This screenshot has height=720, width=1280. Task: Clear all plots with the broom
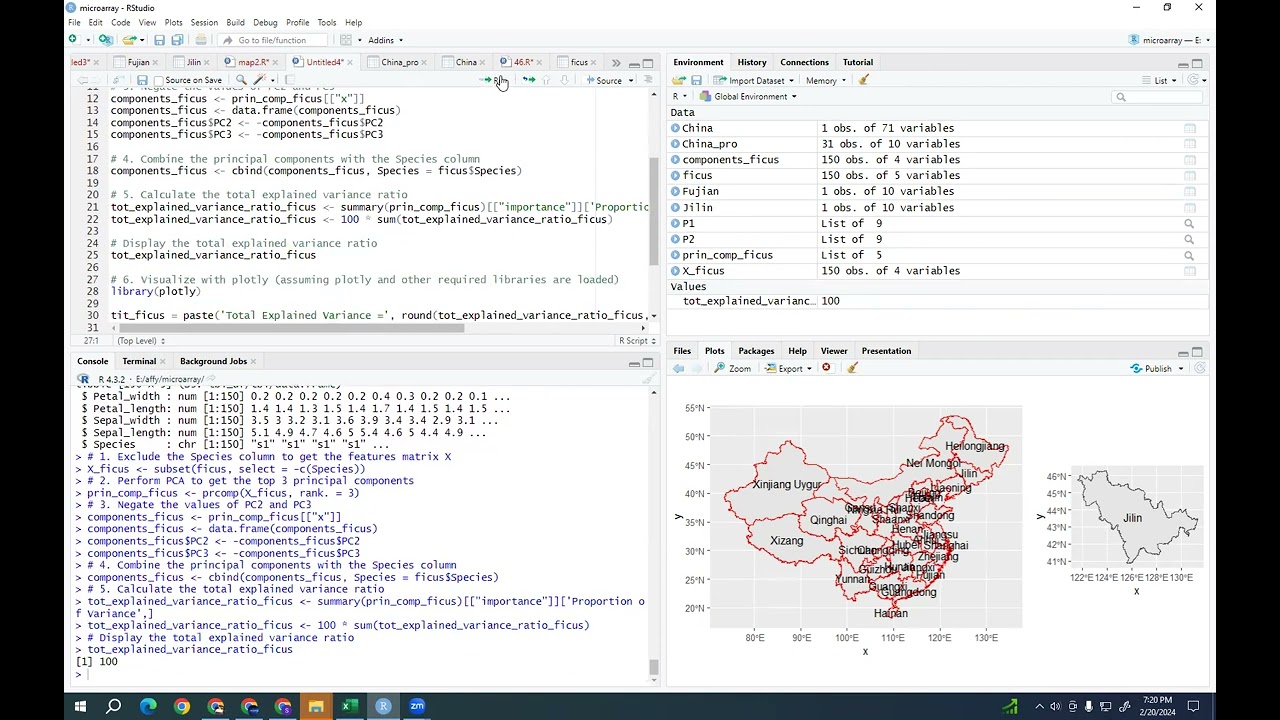pyautogui.click(x=852, y=368)
